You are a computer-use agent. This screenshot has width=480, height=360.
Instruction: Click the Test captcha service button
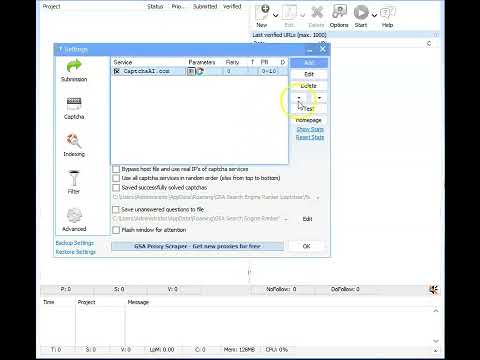[x=309, y=109]
